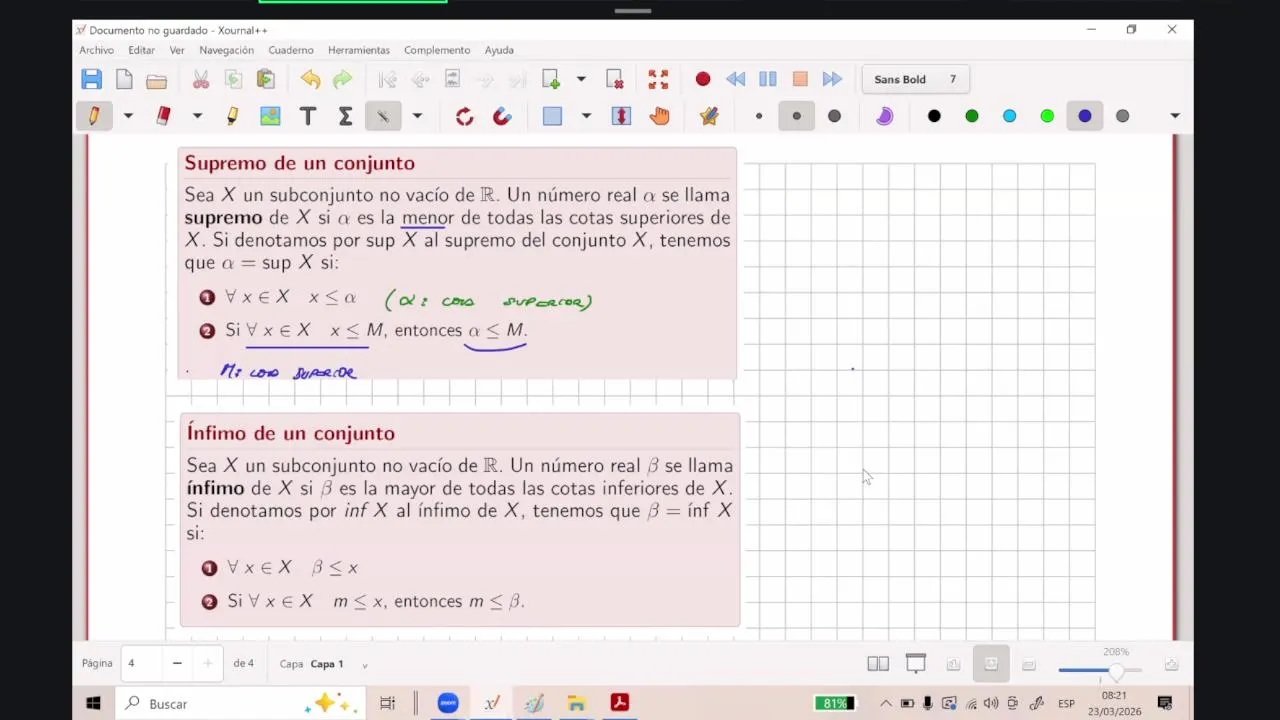Choose the medium line thickness
1280x720 pixels.
coord(796,116)
